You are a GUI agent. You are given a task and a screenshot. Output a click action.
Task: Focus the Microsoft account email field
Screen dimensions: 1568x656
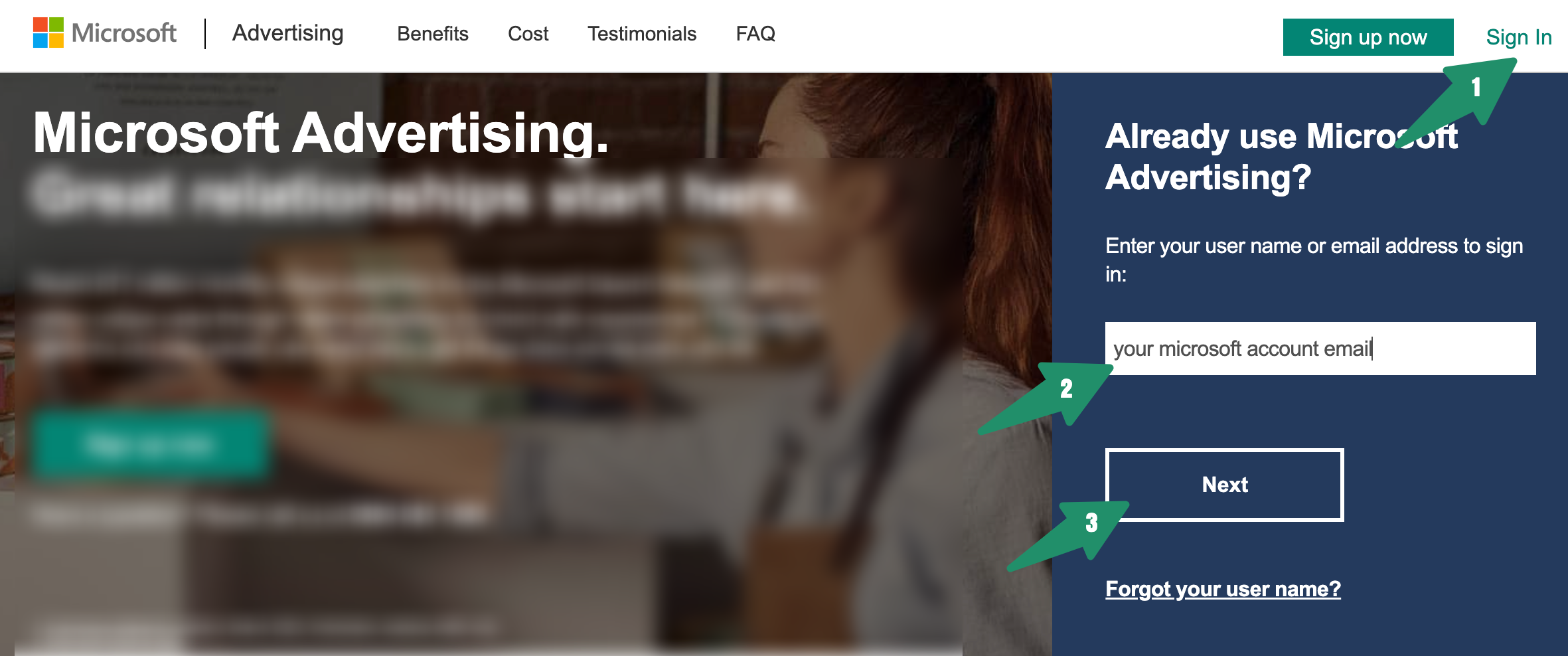point(1320,349)
